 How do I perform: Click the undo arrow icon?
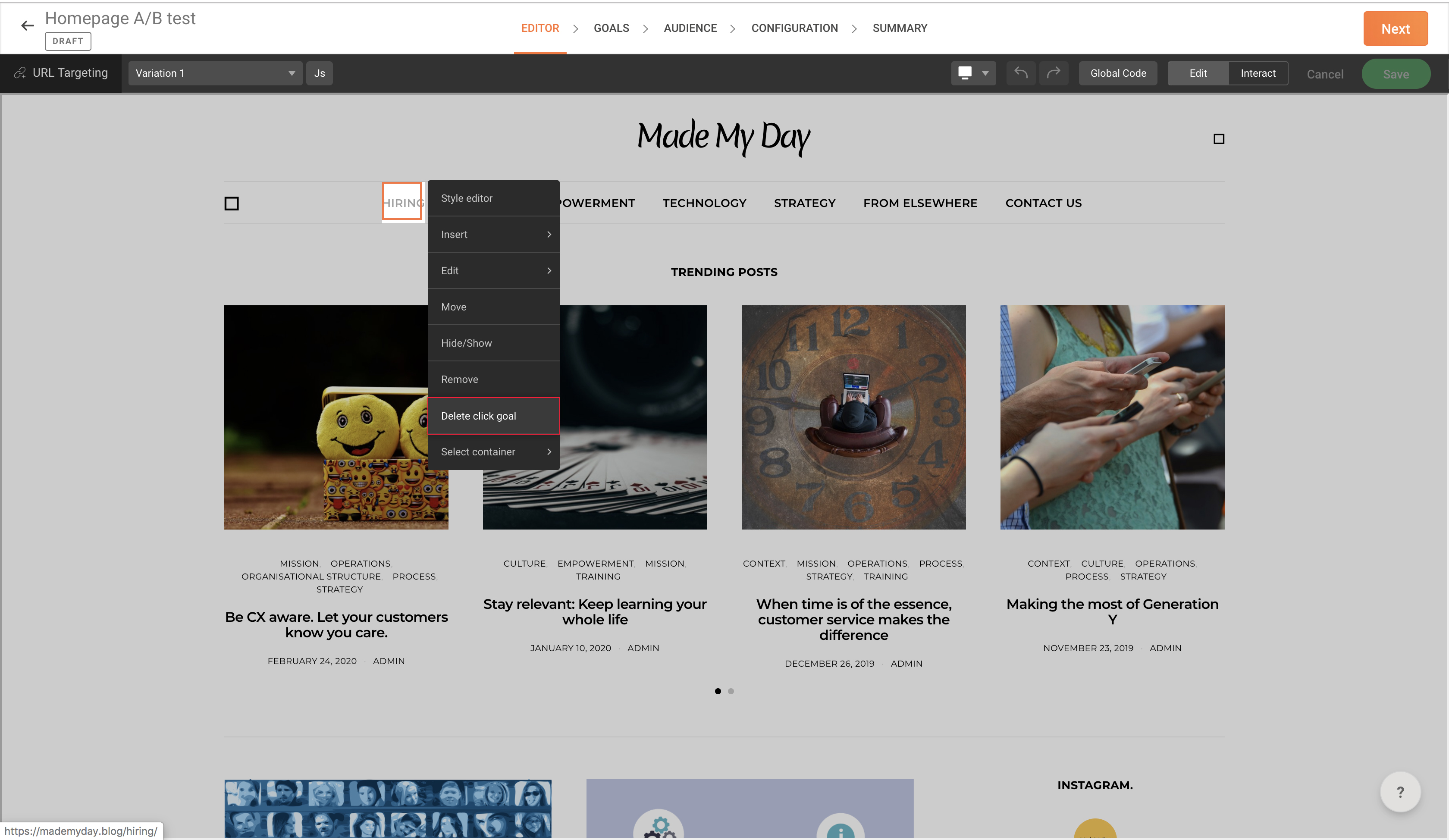pos(1021,73)
